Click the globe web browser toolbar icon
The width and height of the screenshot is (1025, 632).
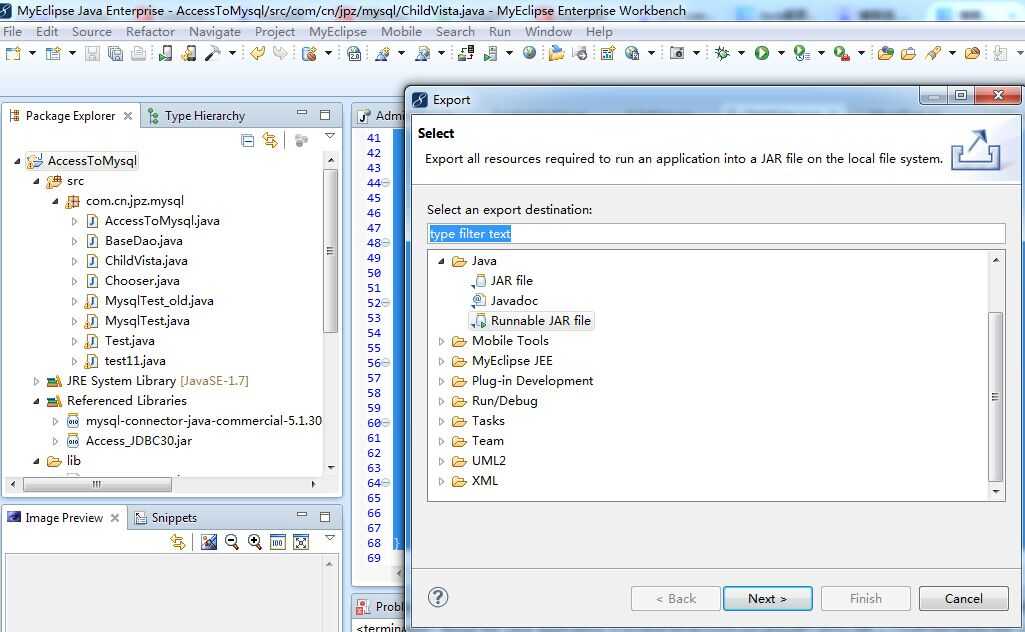(529, 53)
